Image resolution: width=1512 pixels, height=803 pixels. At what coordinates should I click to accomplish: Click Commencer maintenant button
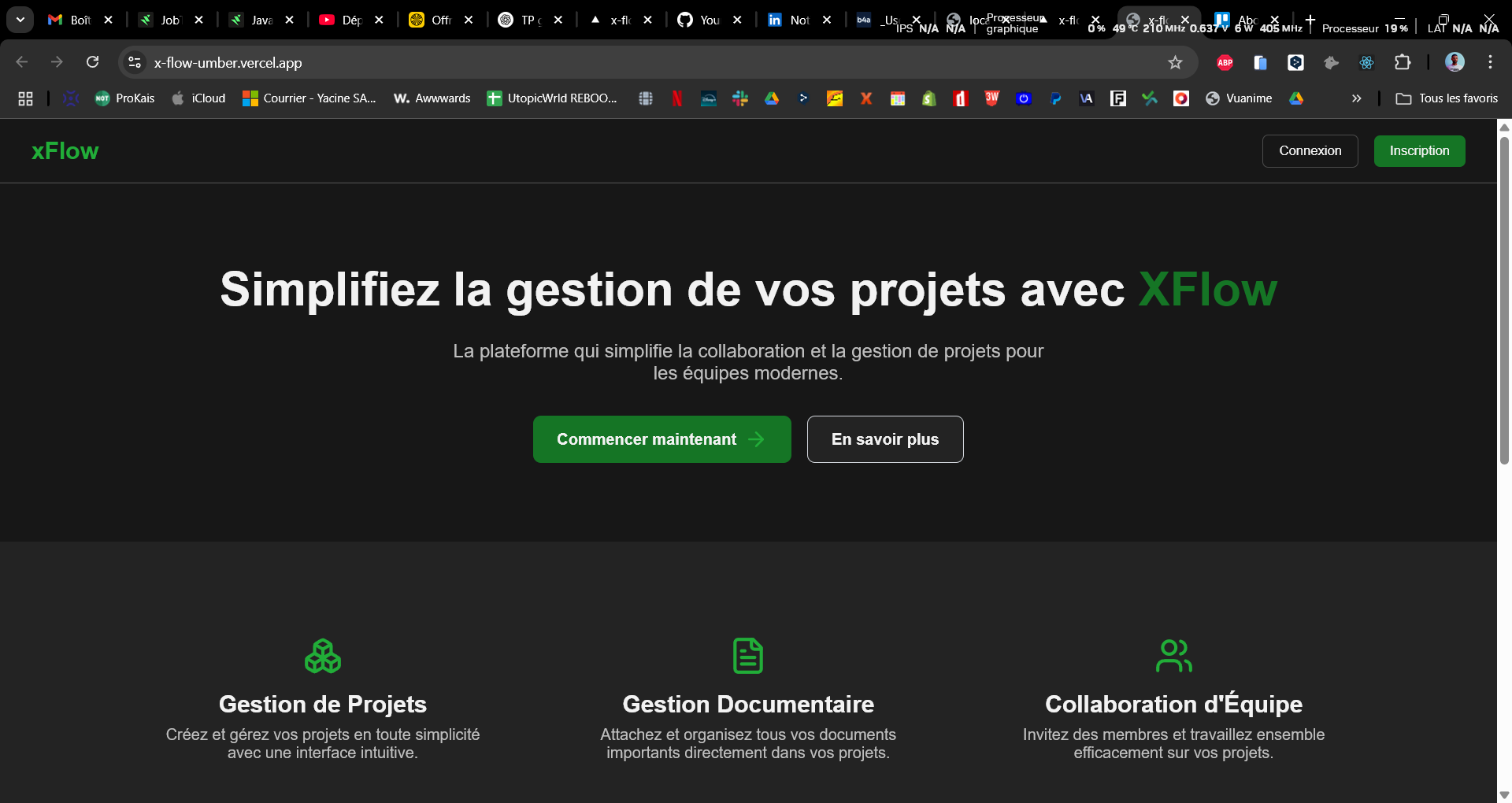[662, 439]
